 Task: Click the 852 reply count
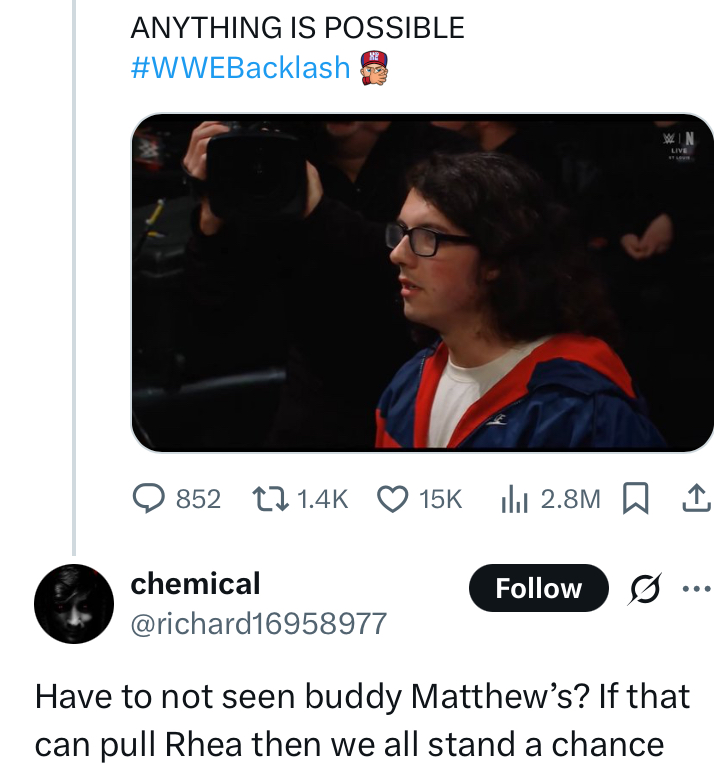[x=198, y=498]
